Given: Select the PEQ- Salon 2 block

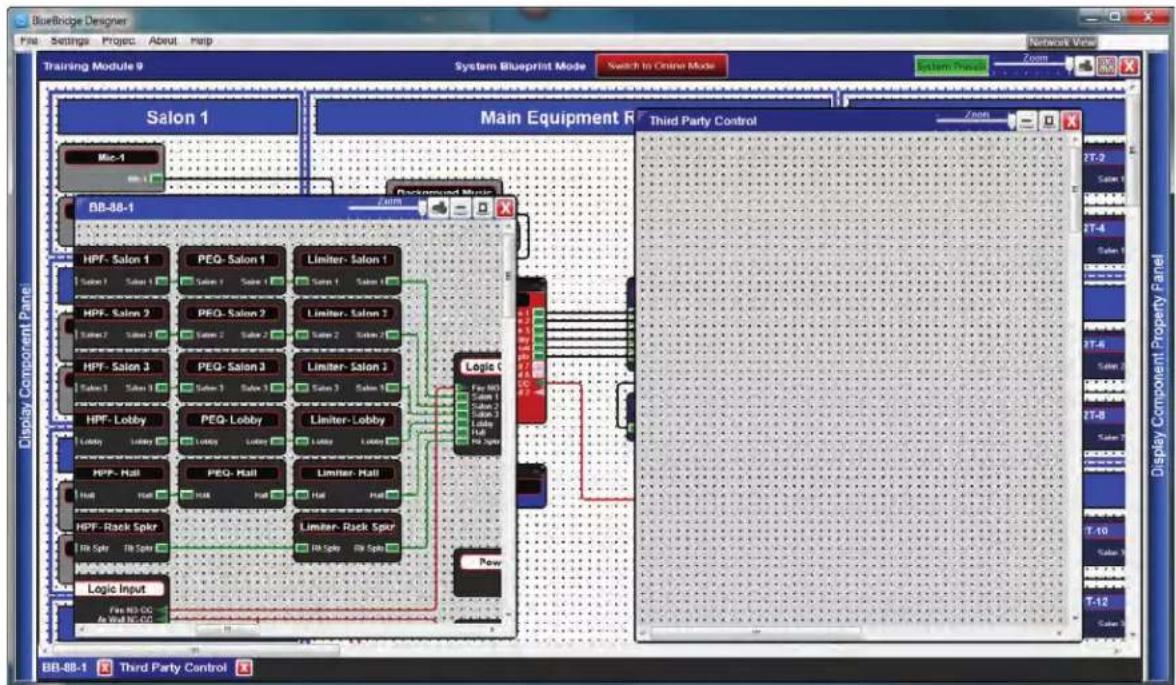Looking at the screenshot, I should pyautogui.click(x=232, y=323).
